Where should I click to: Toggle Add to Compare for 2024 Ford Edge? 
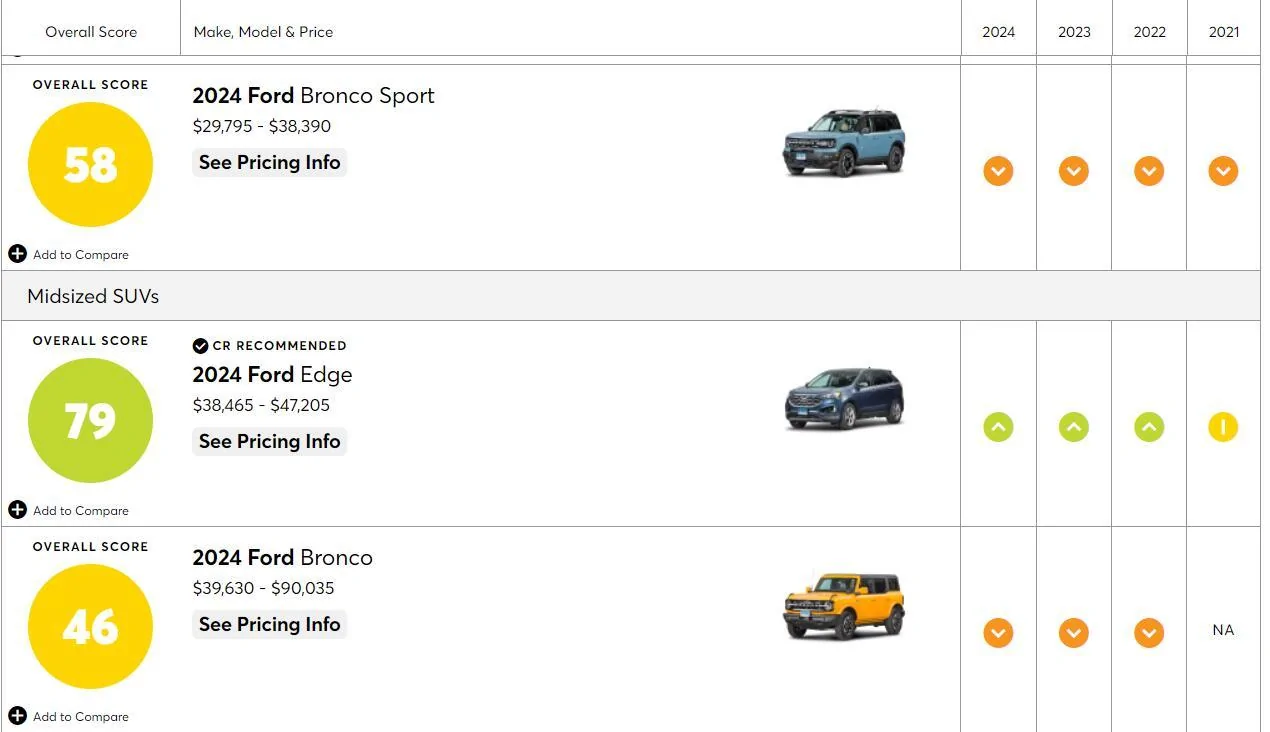(68, 510)
